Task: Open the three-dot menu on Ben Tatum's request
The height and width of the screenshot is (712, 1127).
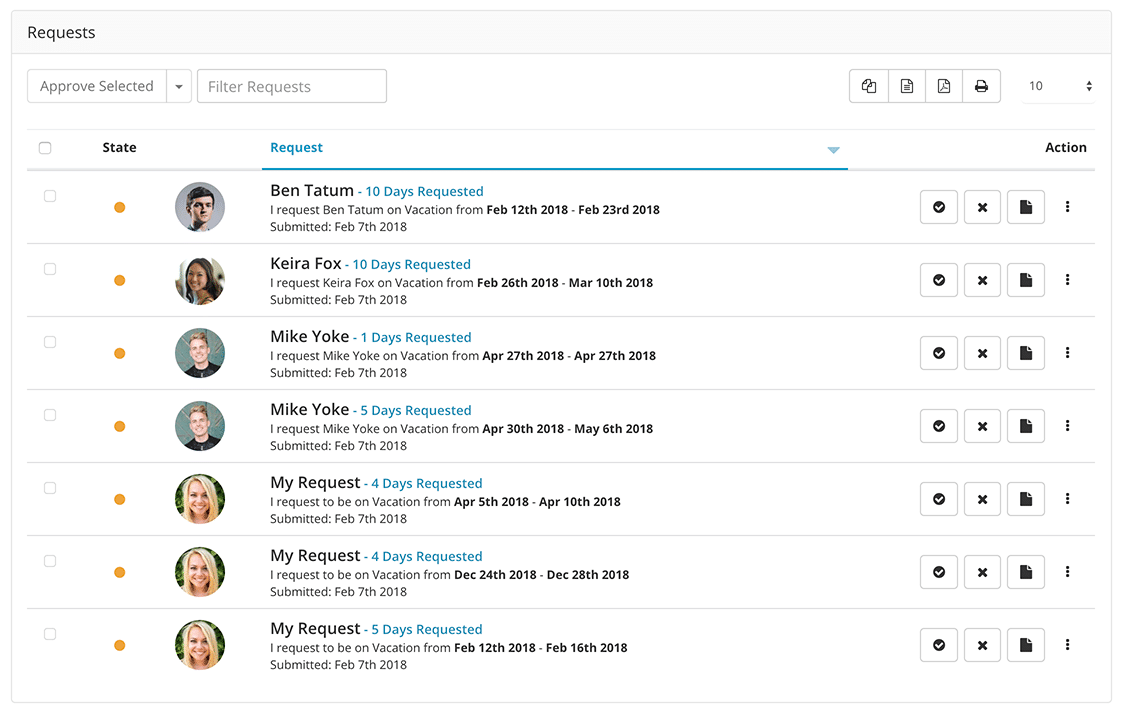Action: 1067,207
